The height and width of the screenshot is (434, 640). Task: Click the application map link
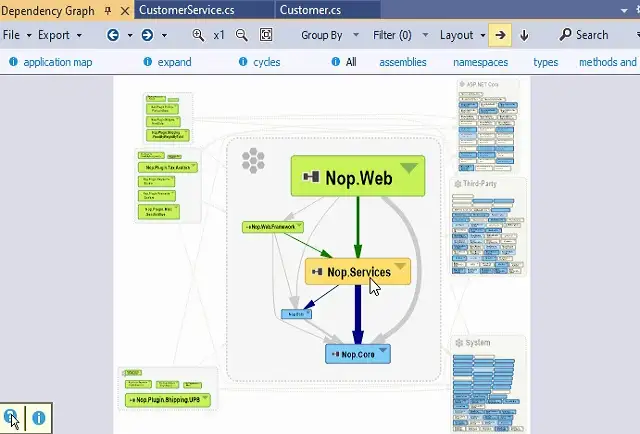57,62
